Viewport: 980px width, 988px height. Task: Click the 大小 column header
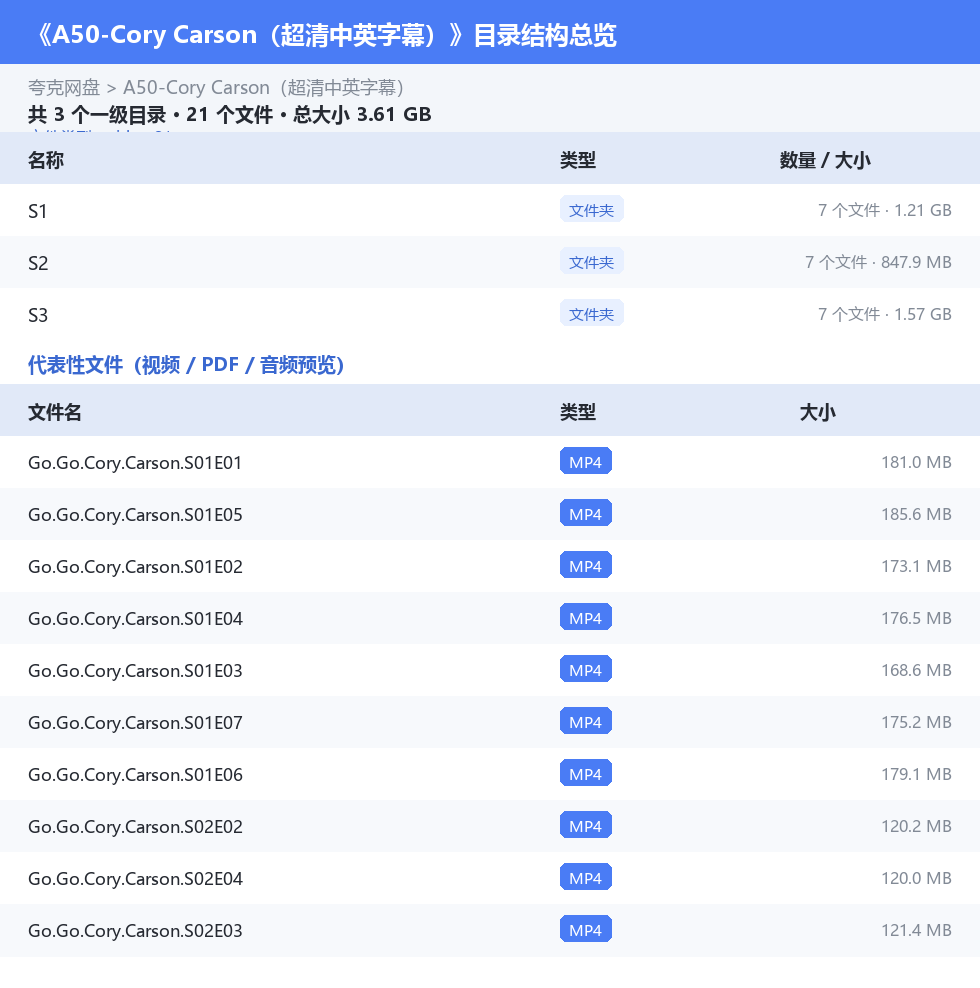coord(817,412)
